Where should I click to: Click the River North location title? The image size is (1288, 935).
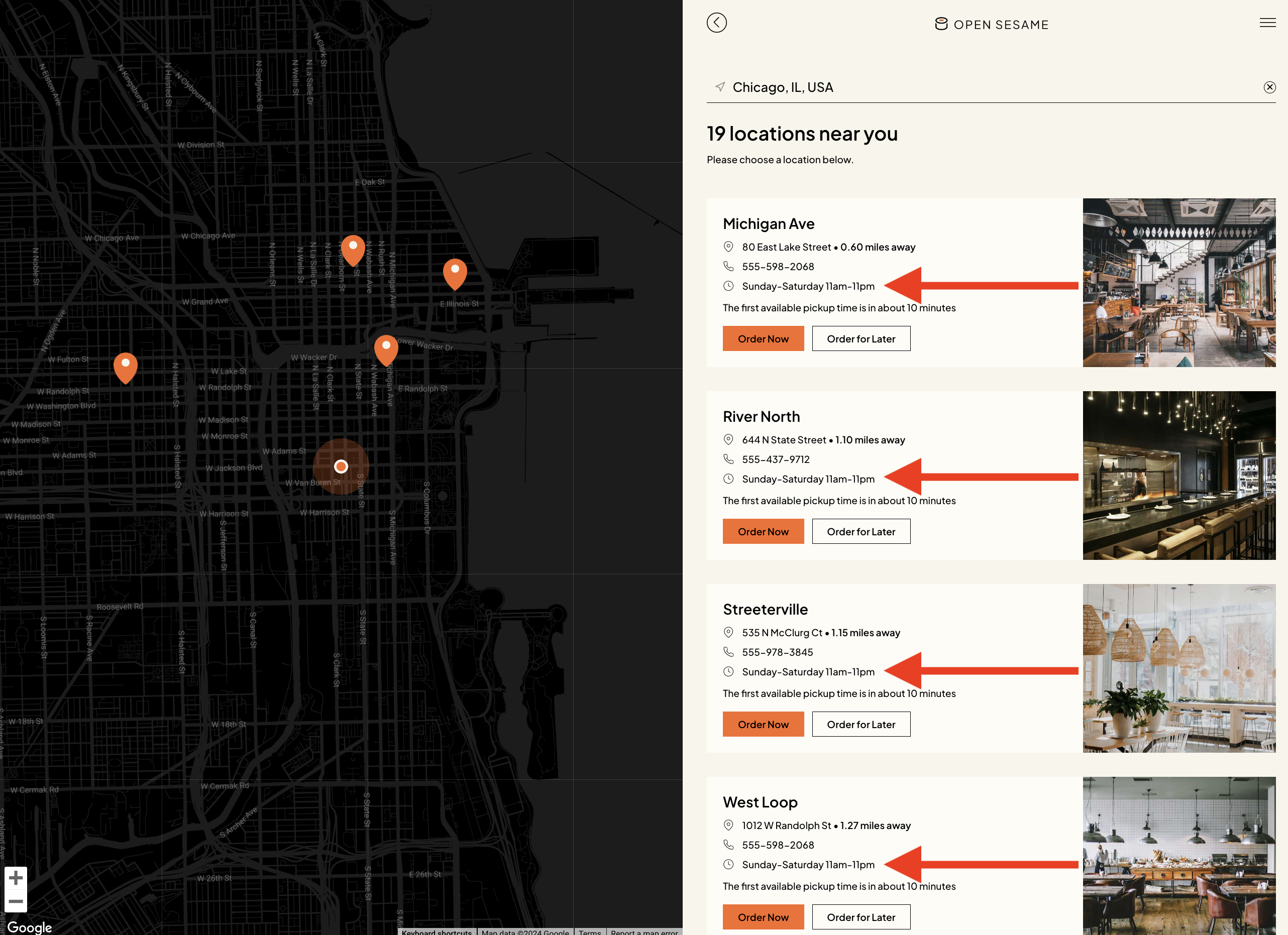761,416
